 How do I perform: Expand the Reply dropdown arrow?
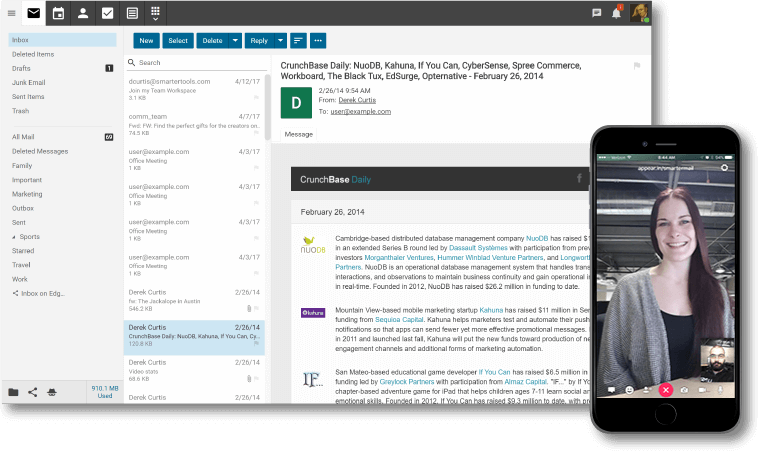coord(281,41)
